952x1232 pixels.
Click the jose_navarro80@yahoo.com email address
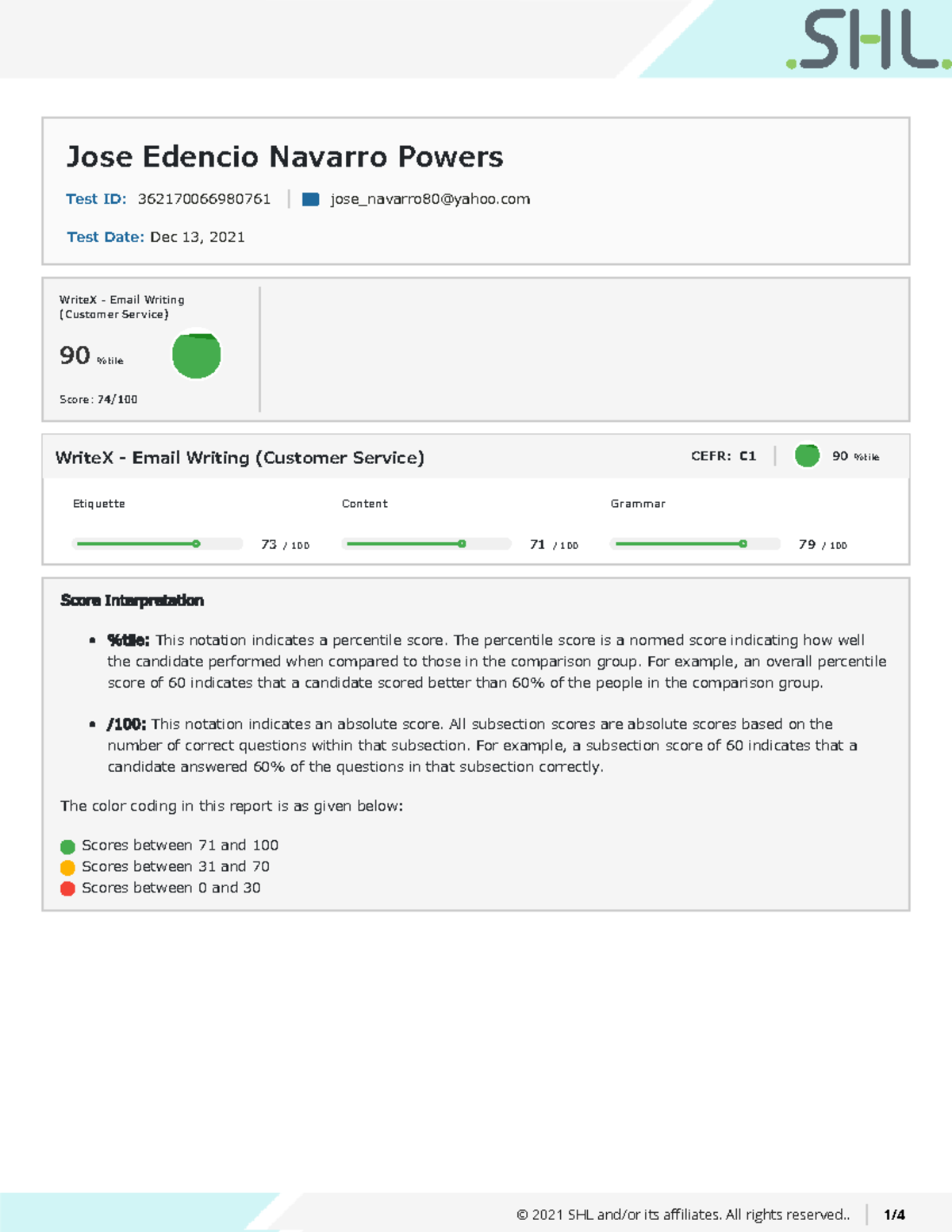click(x=430, y=199)
